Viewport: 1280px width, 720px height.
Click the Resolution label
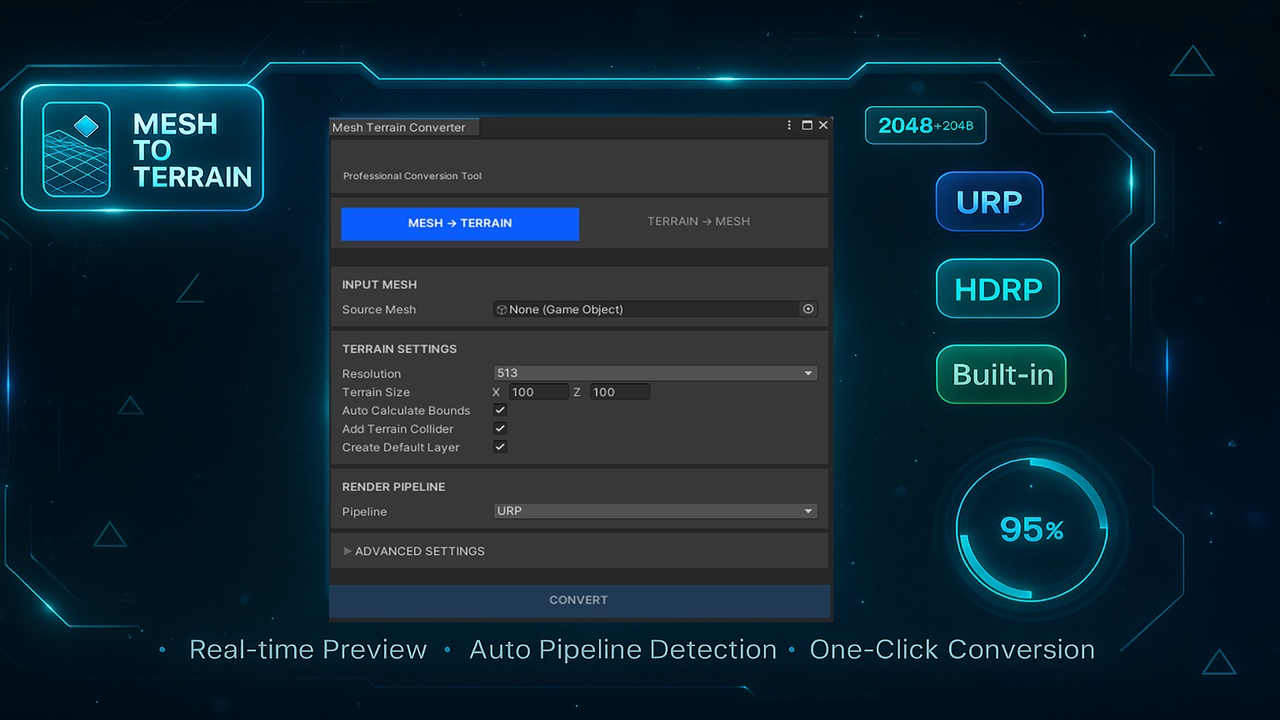point(371,374)
